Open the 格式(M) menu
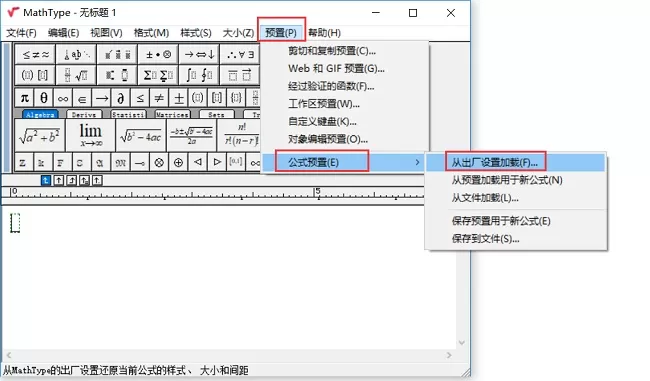 [x=151, y=33]
